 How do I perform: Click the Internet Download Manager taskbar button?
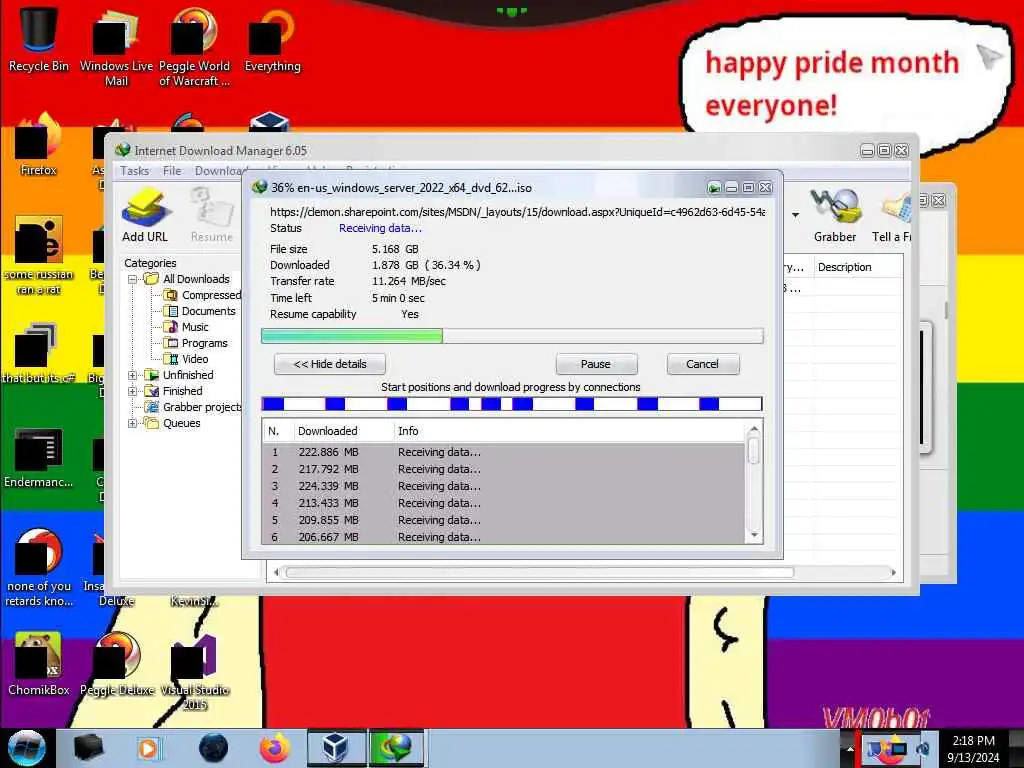coord(396,748)
